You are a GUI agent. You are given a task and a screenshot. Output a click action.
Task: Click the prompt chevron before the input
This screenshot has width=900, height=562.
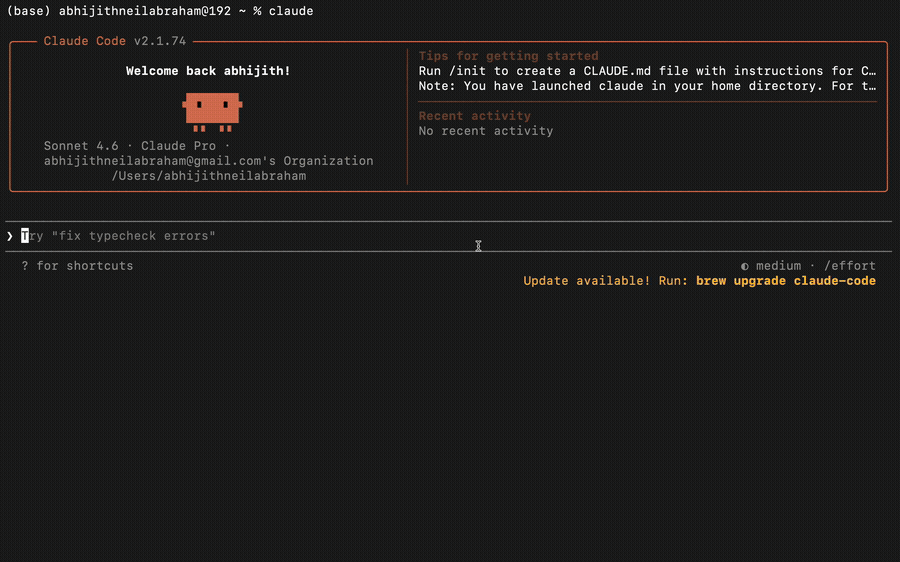[x=10, y=236]
